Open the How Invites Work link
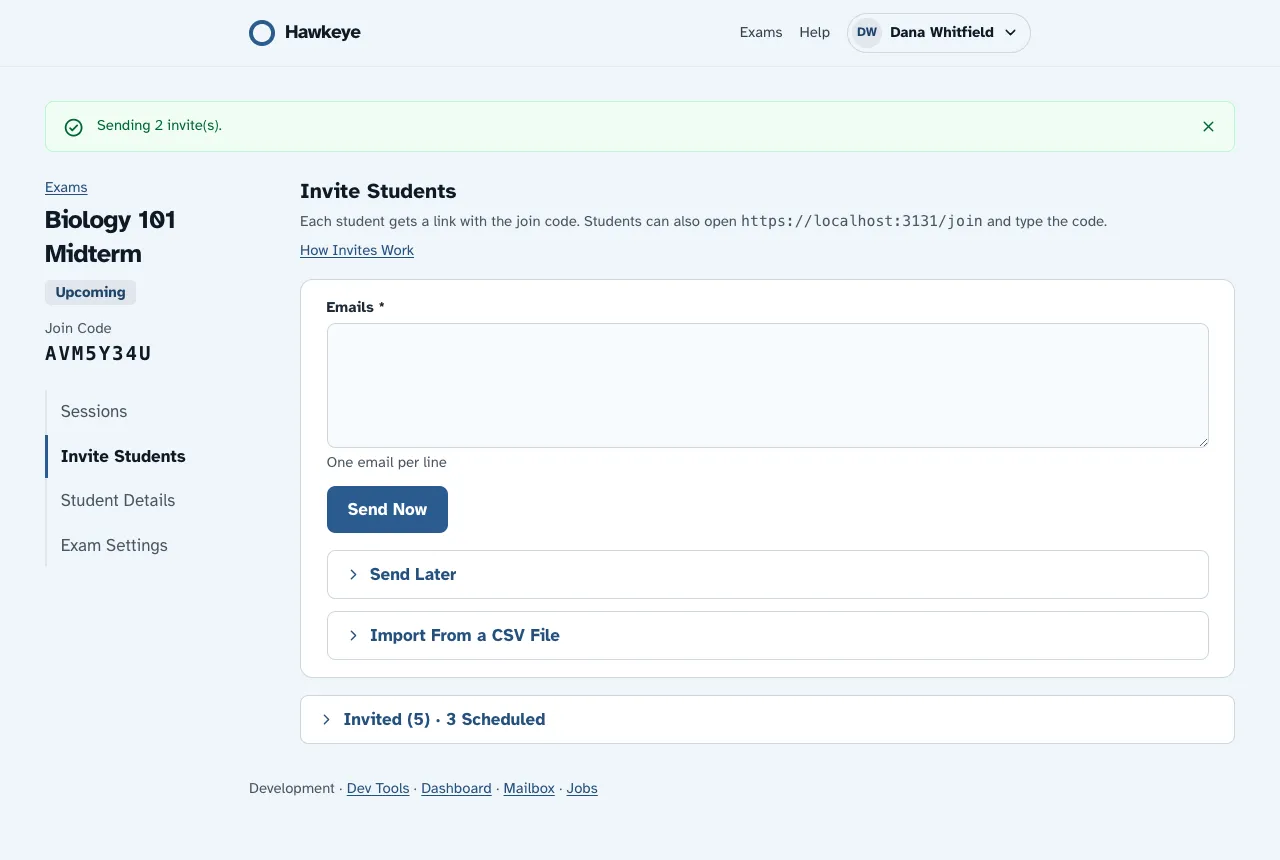1280x860 pixels. pos(357,251)
